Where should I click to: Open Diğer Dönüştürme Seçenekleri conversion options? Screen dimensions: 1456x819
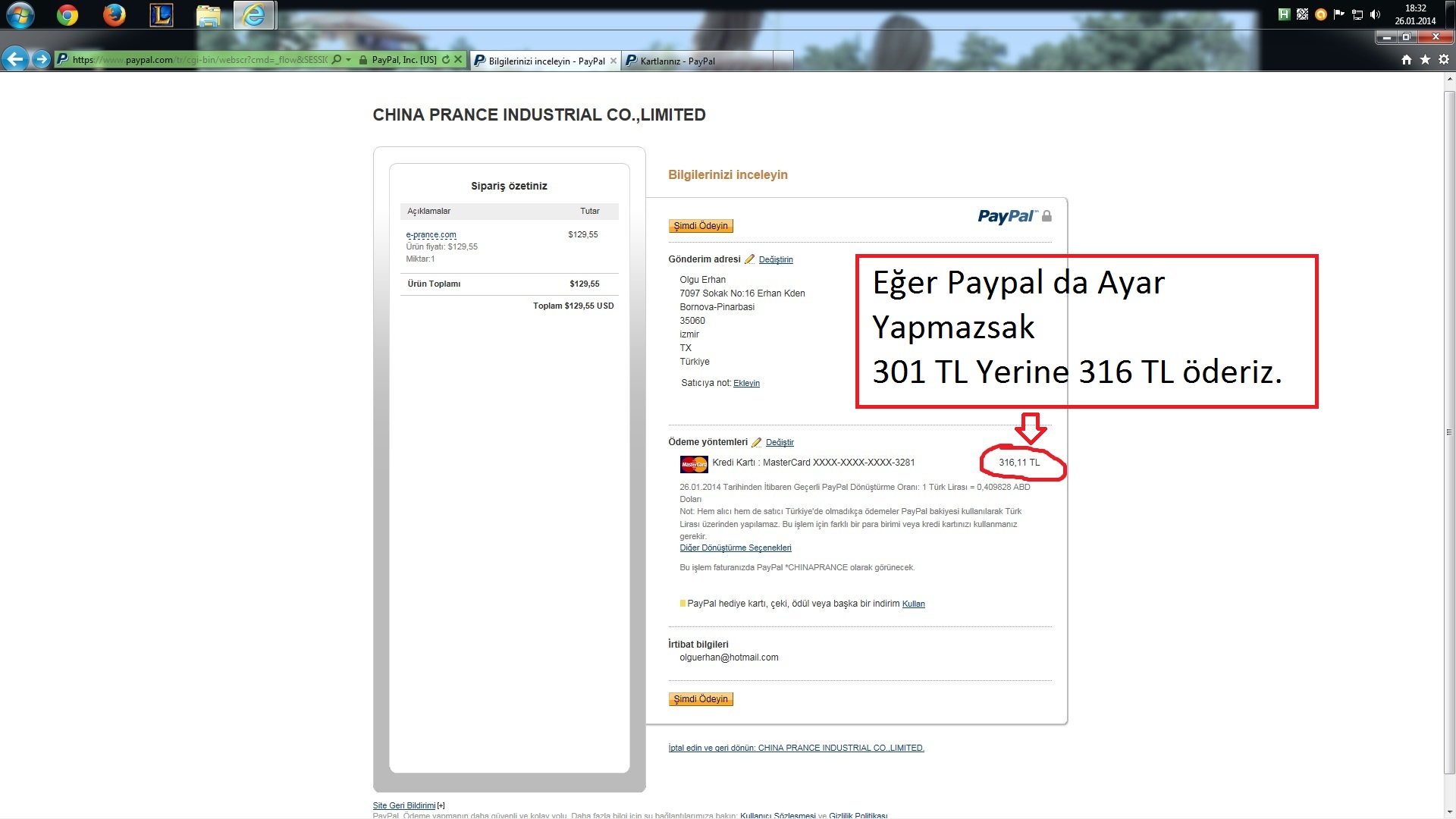[x=735, y=548]
